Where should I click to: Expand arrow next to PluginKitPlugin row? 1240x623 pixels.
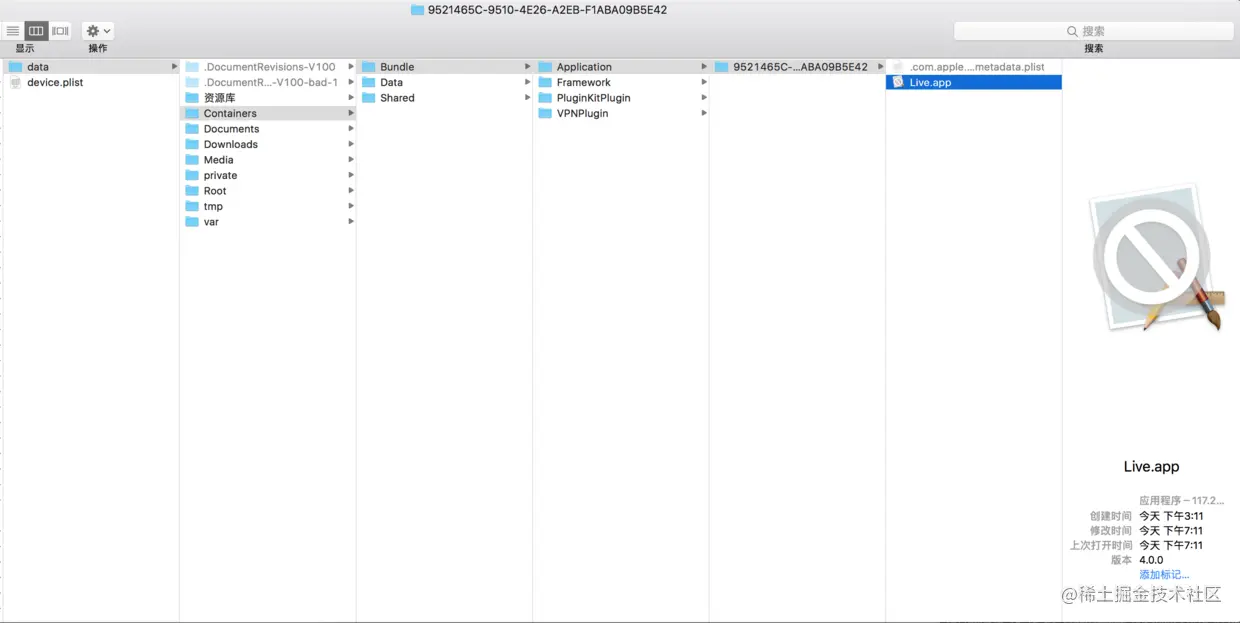pyautogui.click(x=704, y=98)
